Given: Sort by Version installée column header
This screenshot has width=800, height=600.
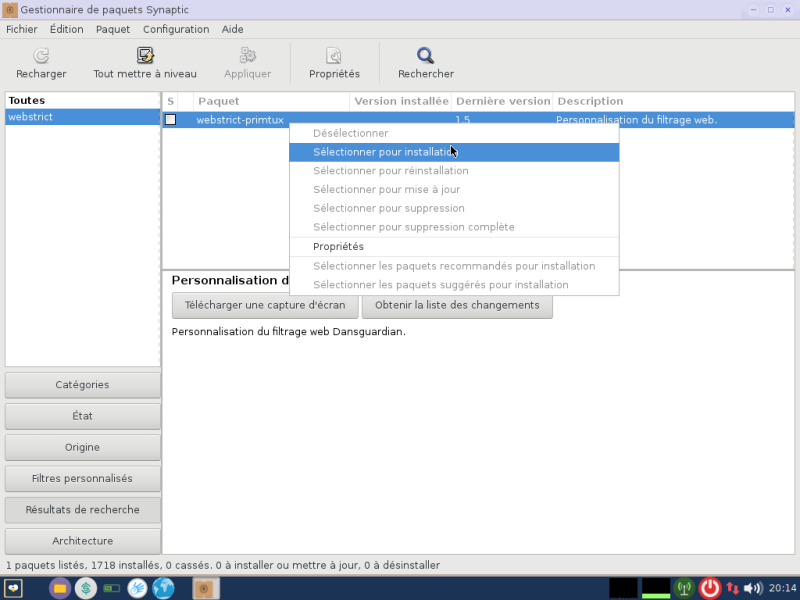Looking at the screenshot, I should (401, 101).
